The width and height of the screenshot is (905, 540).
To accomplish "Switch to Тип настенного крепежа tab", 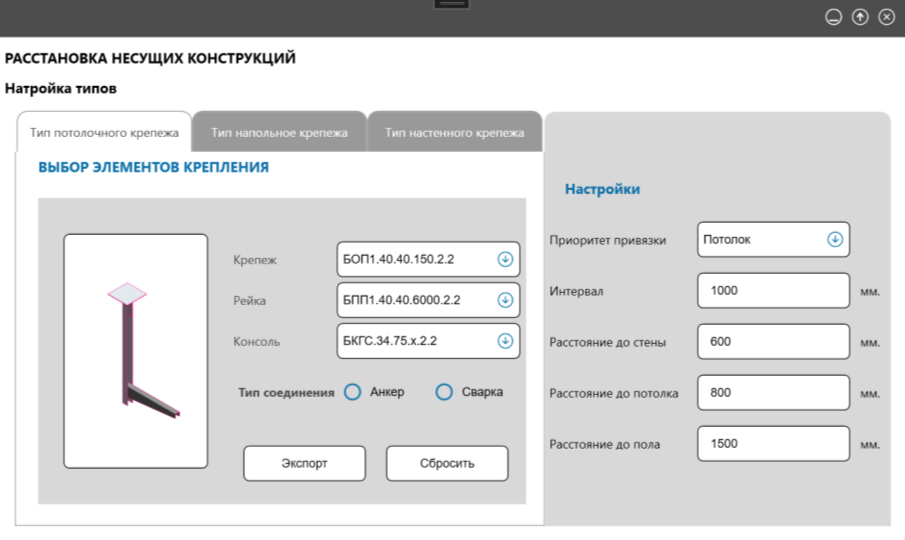I will pyautogui.click(x=454, y=132).
